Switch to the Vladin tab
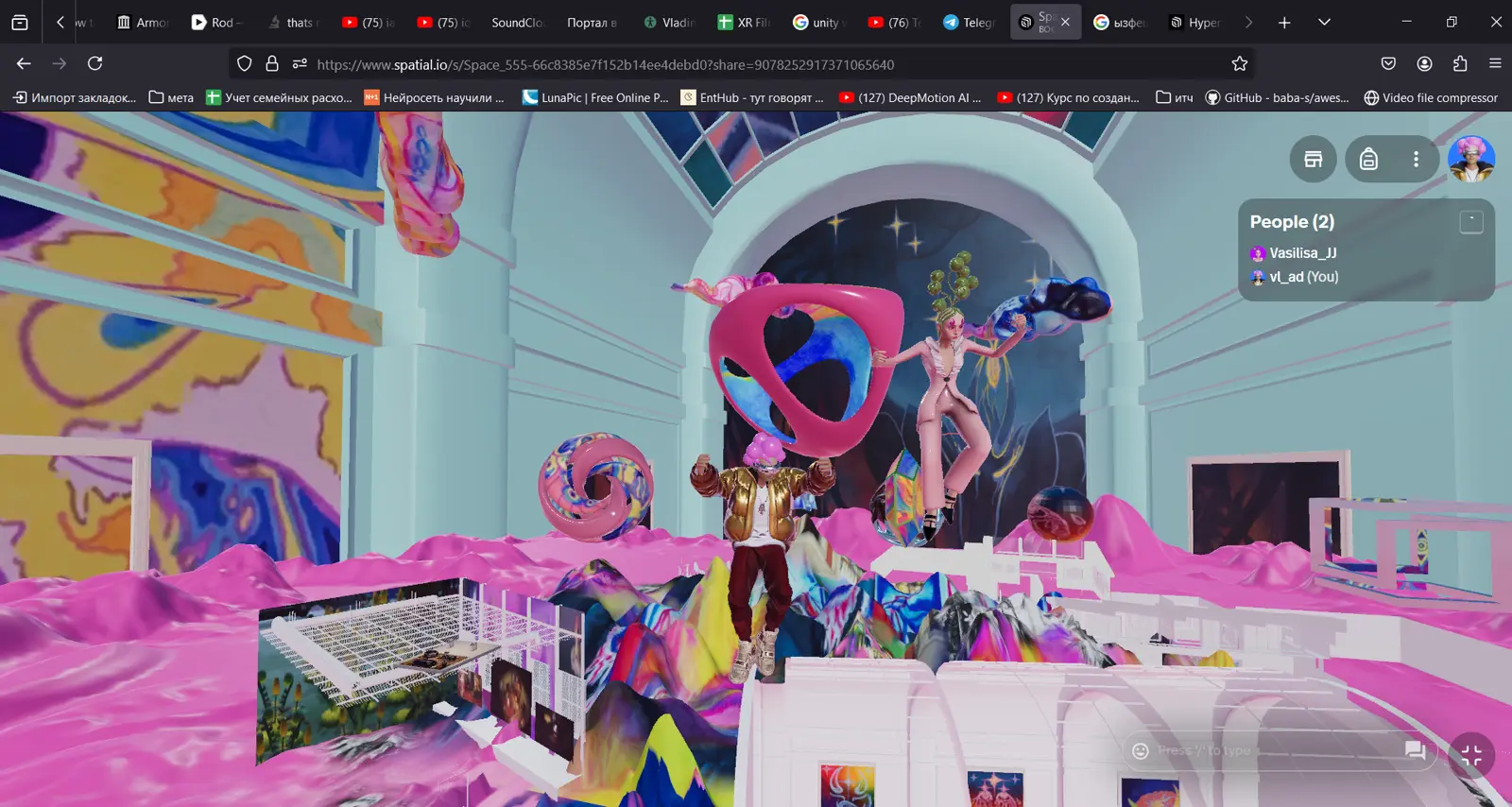Viewport: 1512px width, 807px height. 670,22
